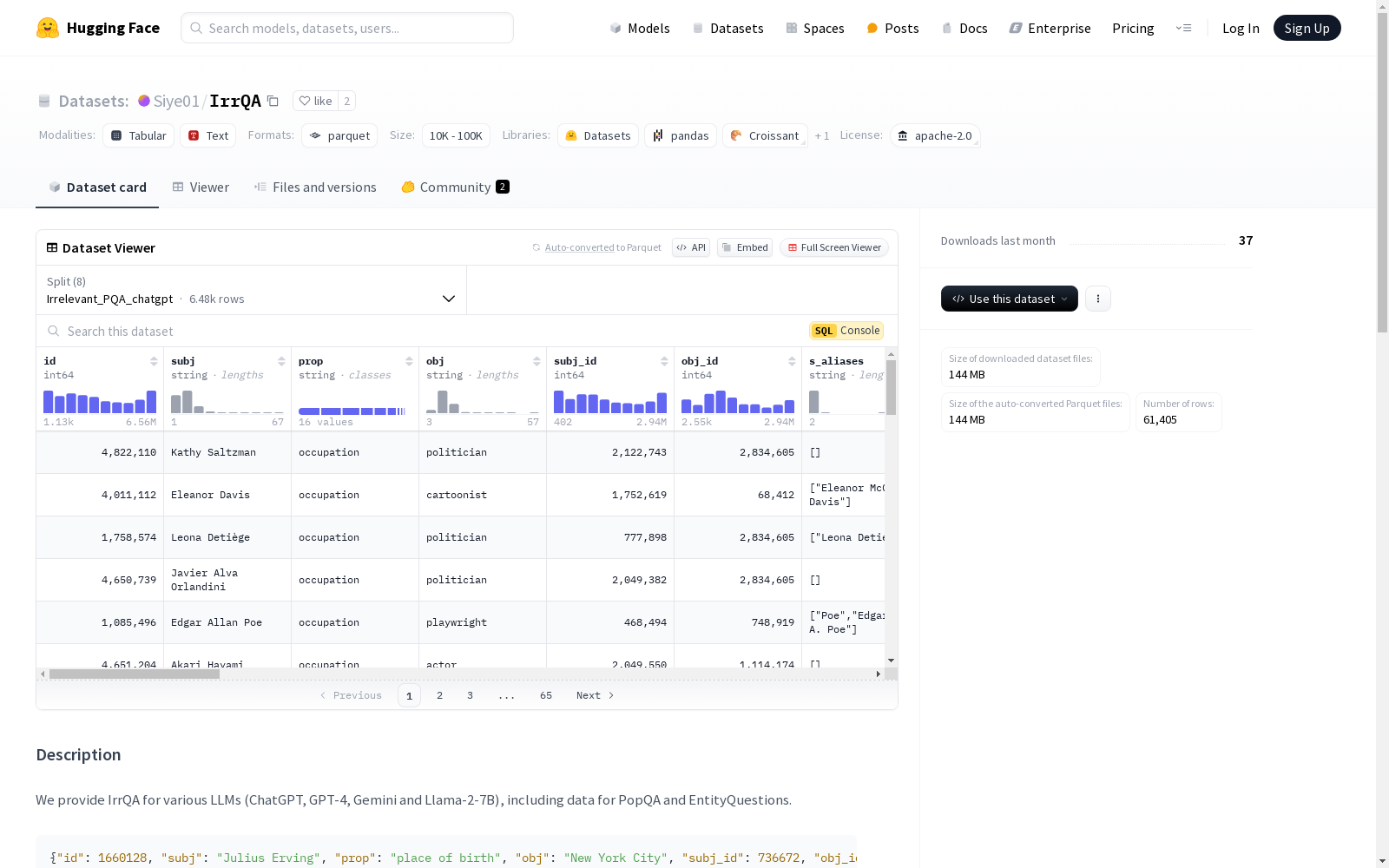Open Posts in the top navigation
This screenshot has width=1389, height=868.
(893, 28)
